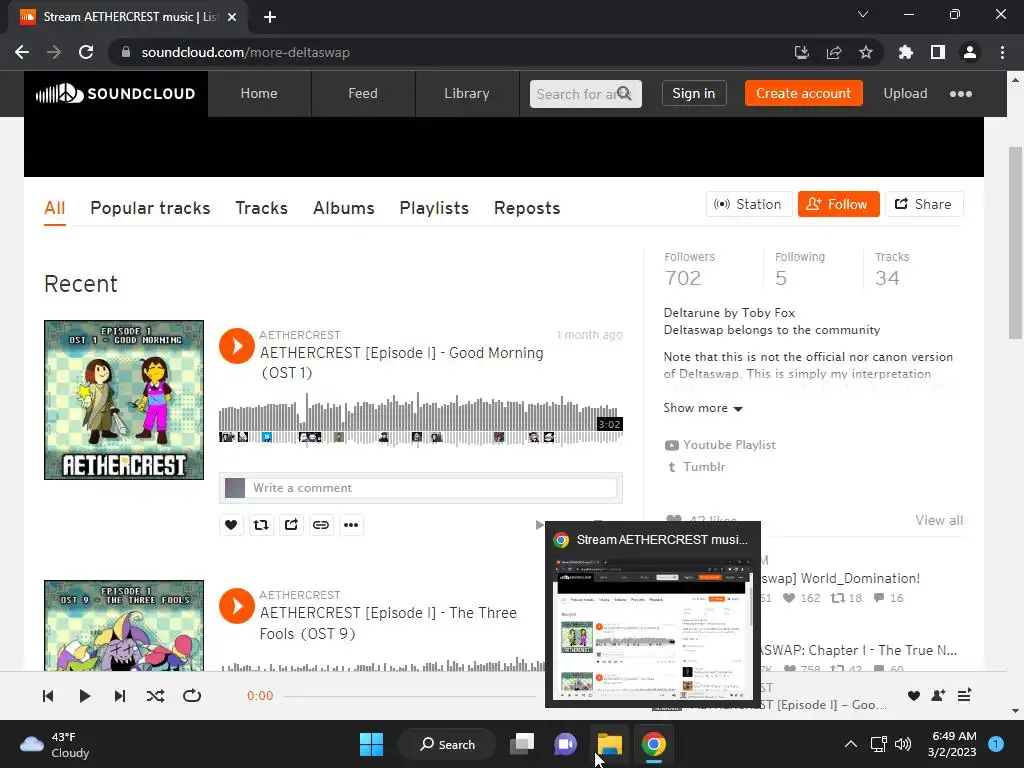Viewport: 1024px width, 768px height.
Task: Open the three-dot more menu in header
Action: [960, 94]
